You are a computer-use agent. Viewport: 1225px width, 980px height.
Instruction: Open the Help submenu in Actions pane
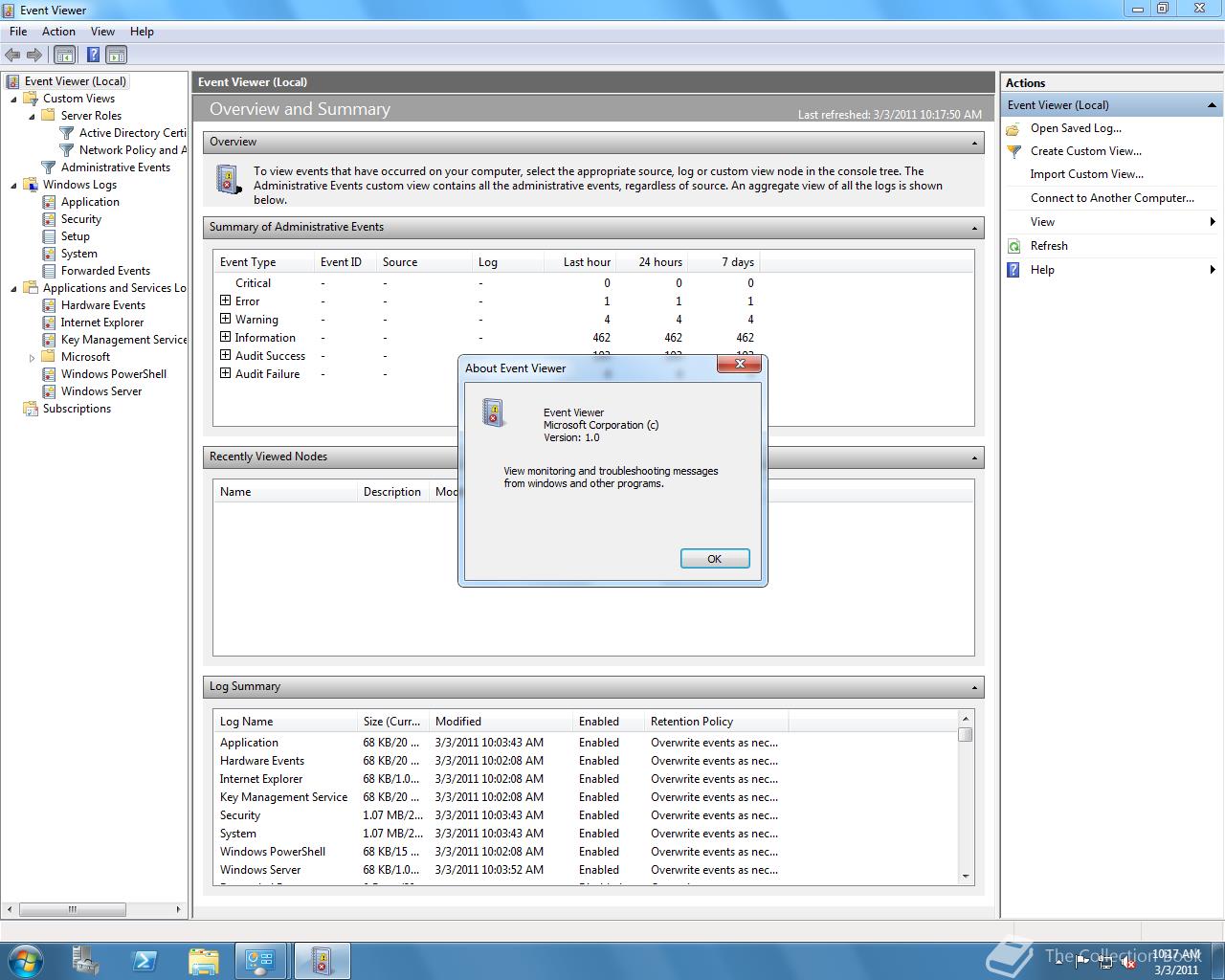tap(1111, 270)
